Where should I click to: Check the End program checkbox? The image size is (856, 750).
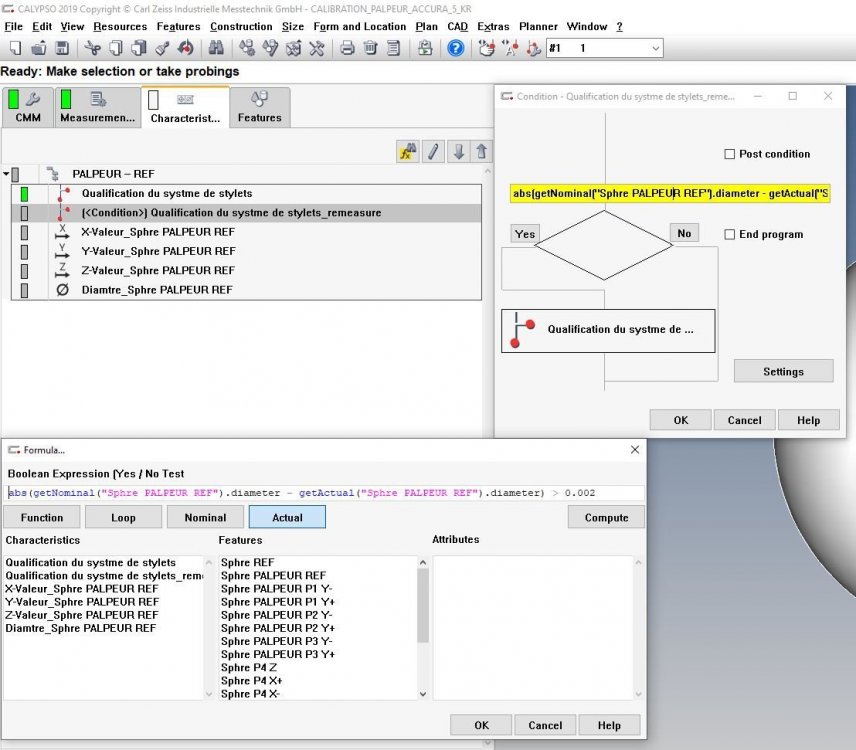(x=730, y=234)
